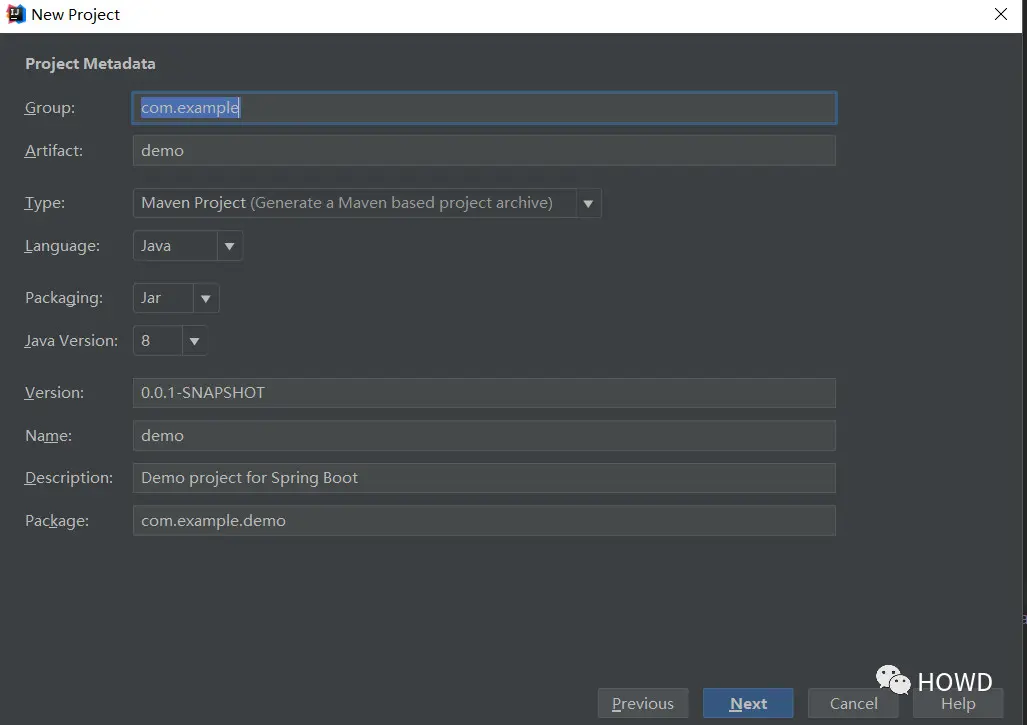Close the New Project dialog

[x=1000, y=14]
